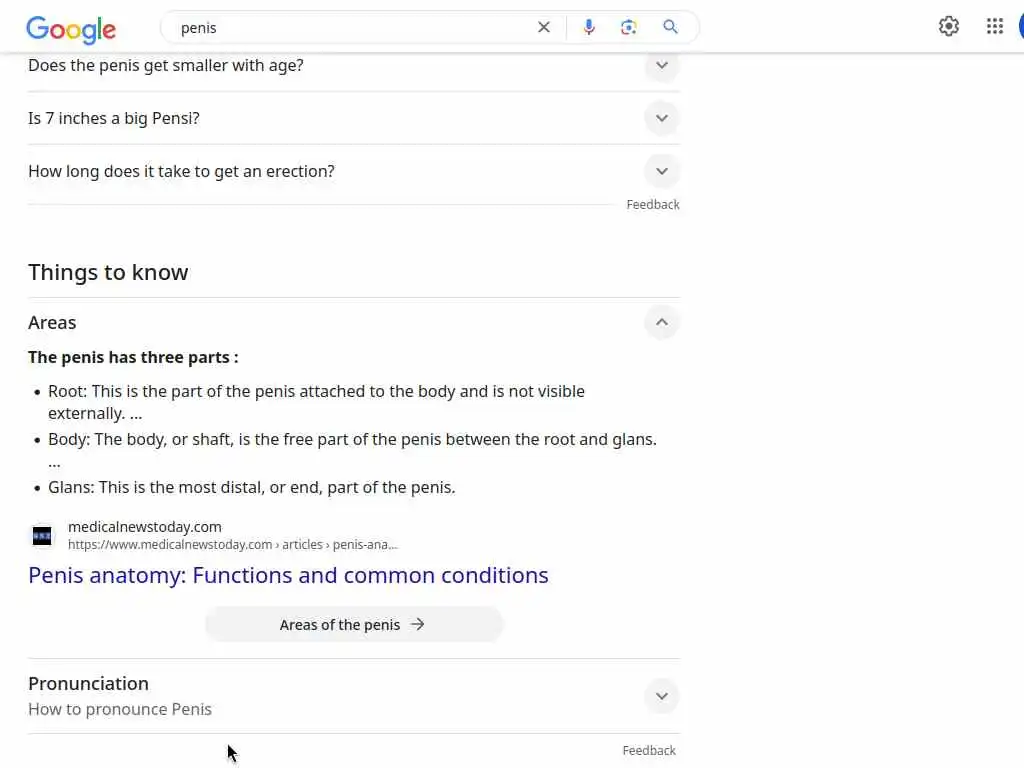The width and height of the screenshot is (1024, 768).
Task: Click Feedback below Things to know
Action: [x=649, y=751]
